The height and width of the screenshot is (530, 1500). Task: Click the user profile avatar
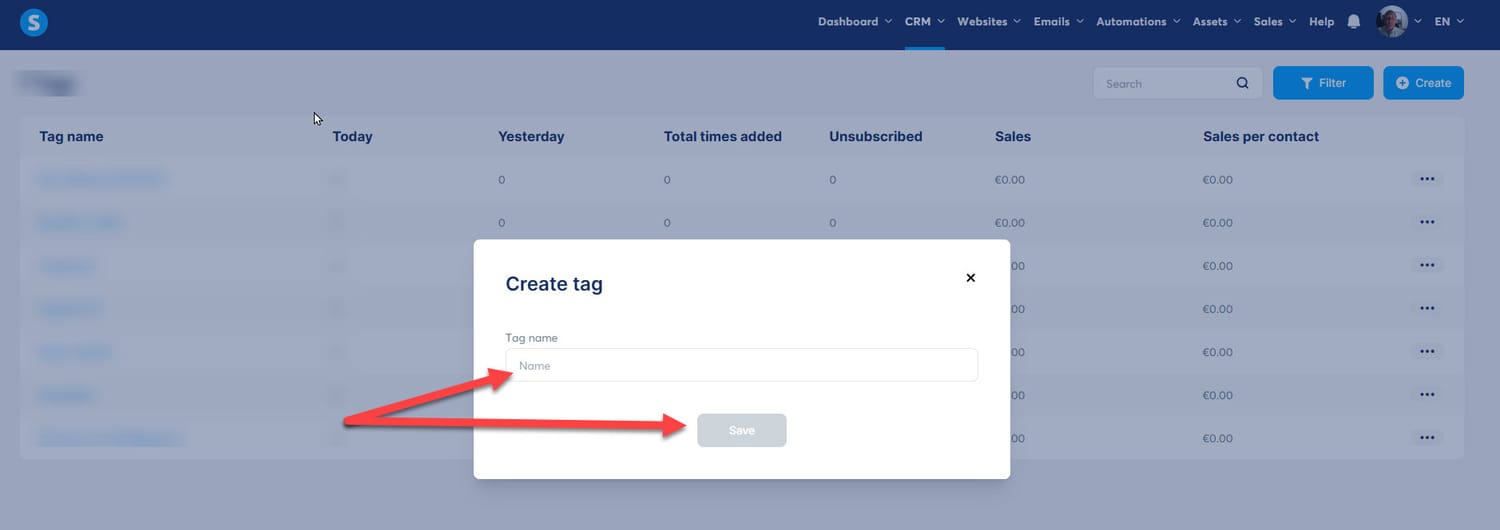tap(1392, 21)
